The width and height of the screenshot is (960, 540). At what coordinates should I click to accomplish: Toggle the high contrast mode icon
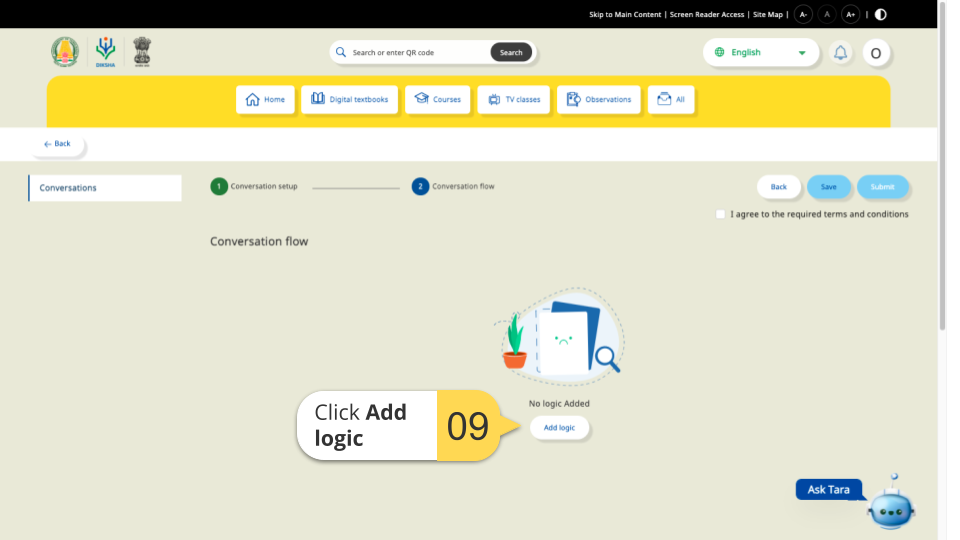pos(880,14)
